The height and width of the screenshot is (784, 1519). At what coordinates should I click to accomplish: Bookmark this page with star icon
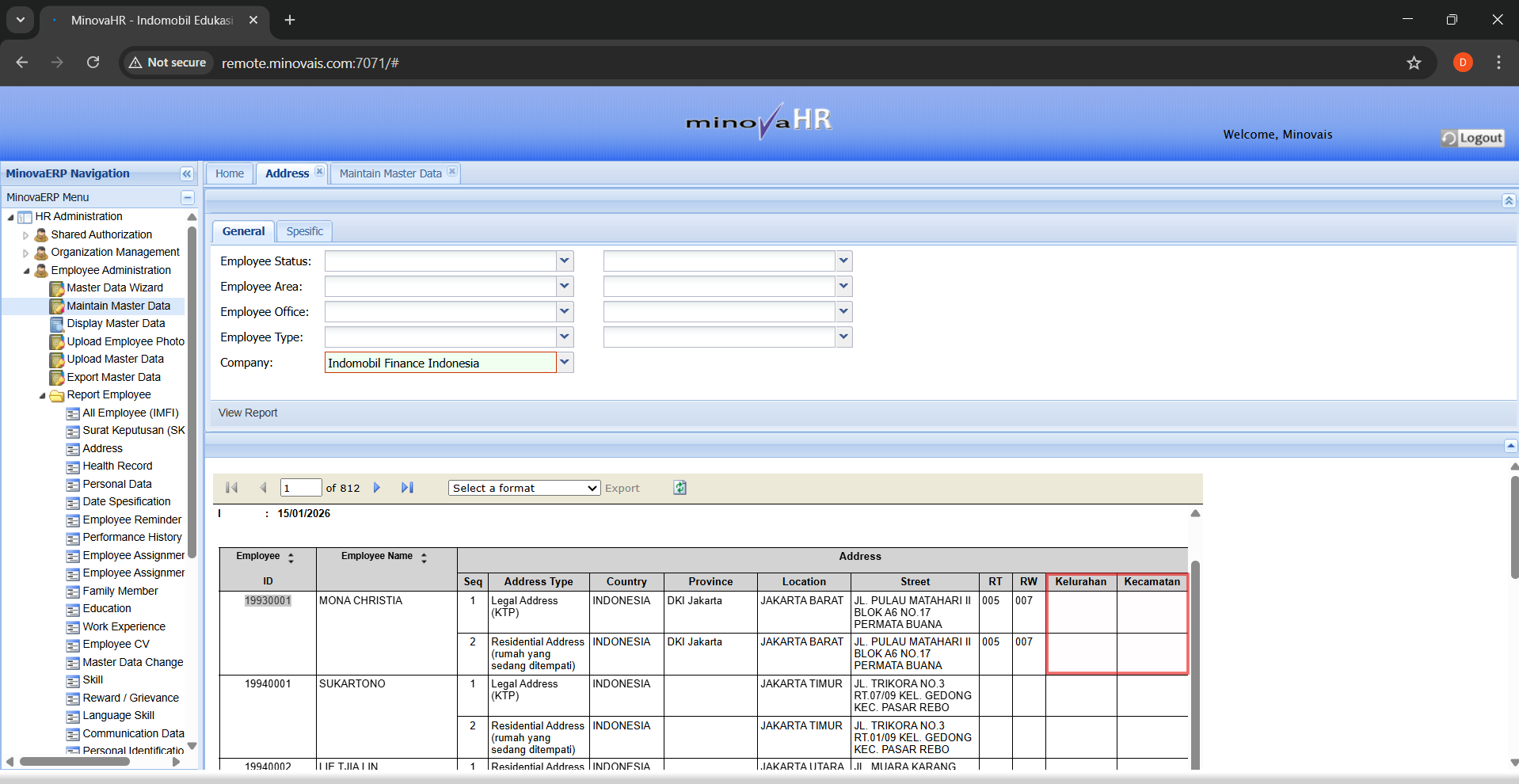(1414, 63)
